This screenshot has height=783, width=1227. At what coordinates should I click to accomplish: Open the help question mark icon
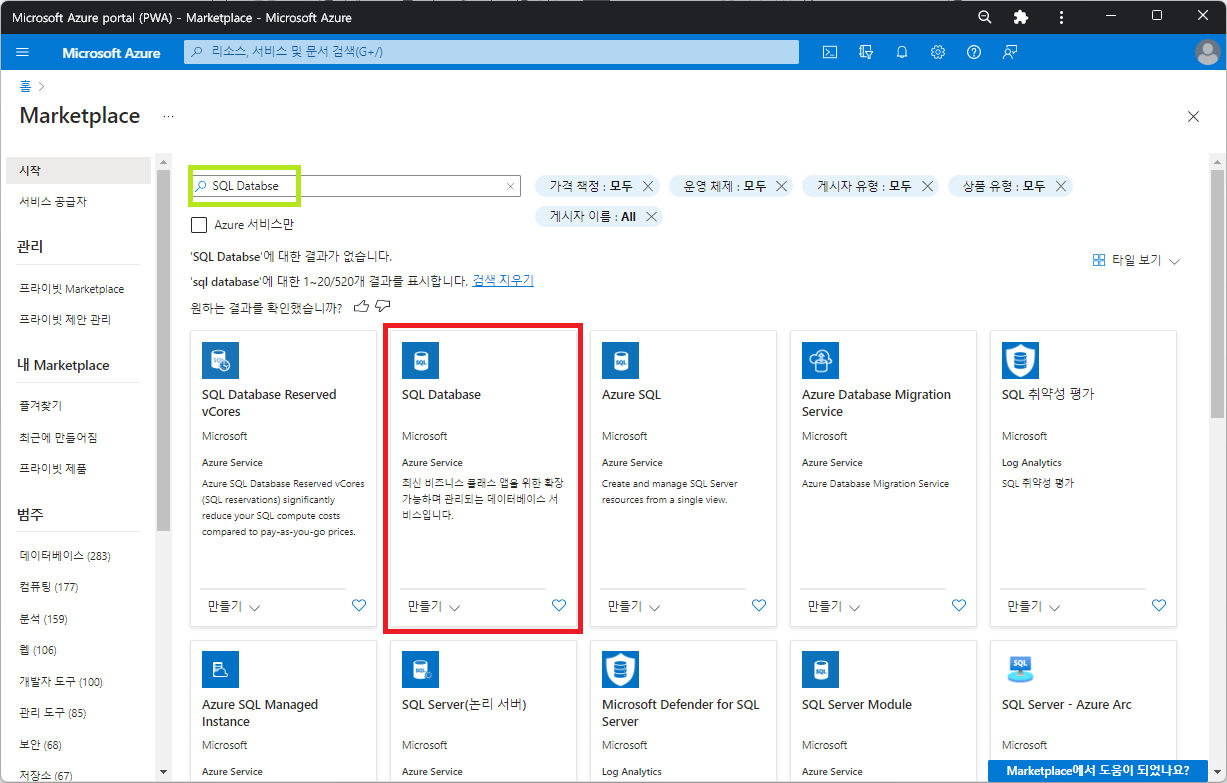(974, 53)
